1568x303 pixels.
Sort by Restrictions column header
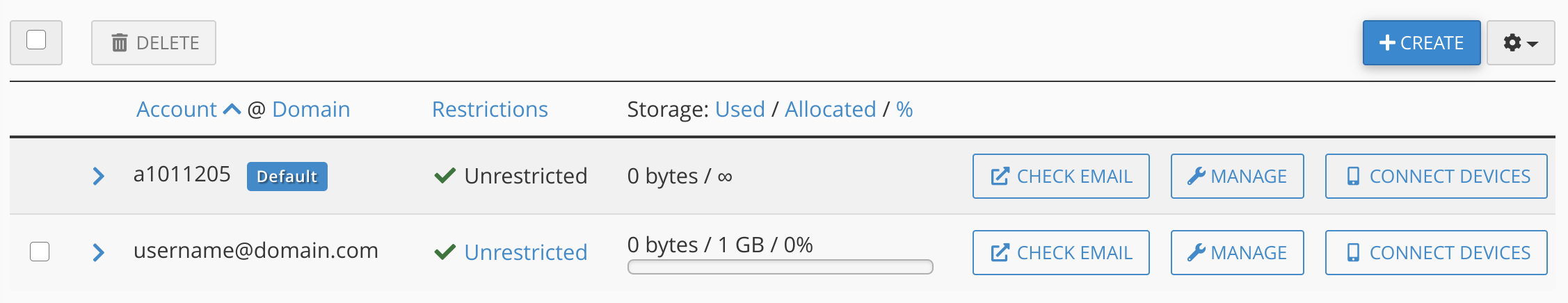coord(490,110)
